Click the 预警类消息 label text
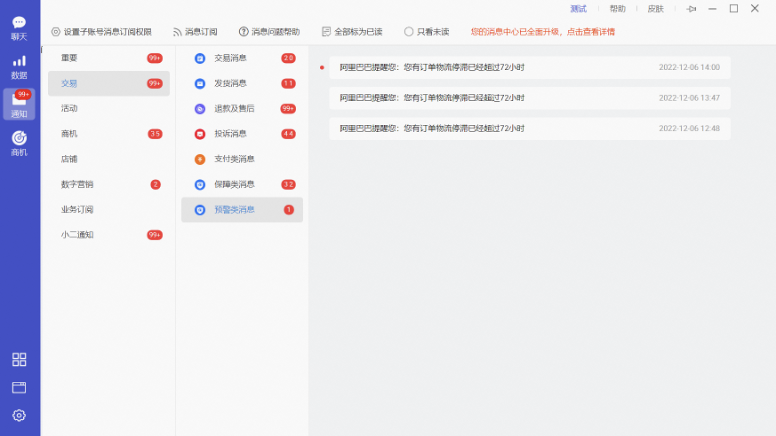The height and width of the screenshot is (436, 776). pyautogui.click(x=234, y=209)
